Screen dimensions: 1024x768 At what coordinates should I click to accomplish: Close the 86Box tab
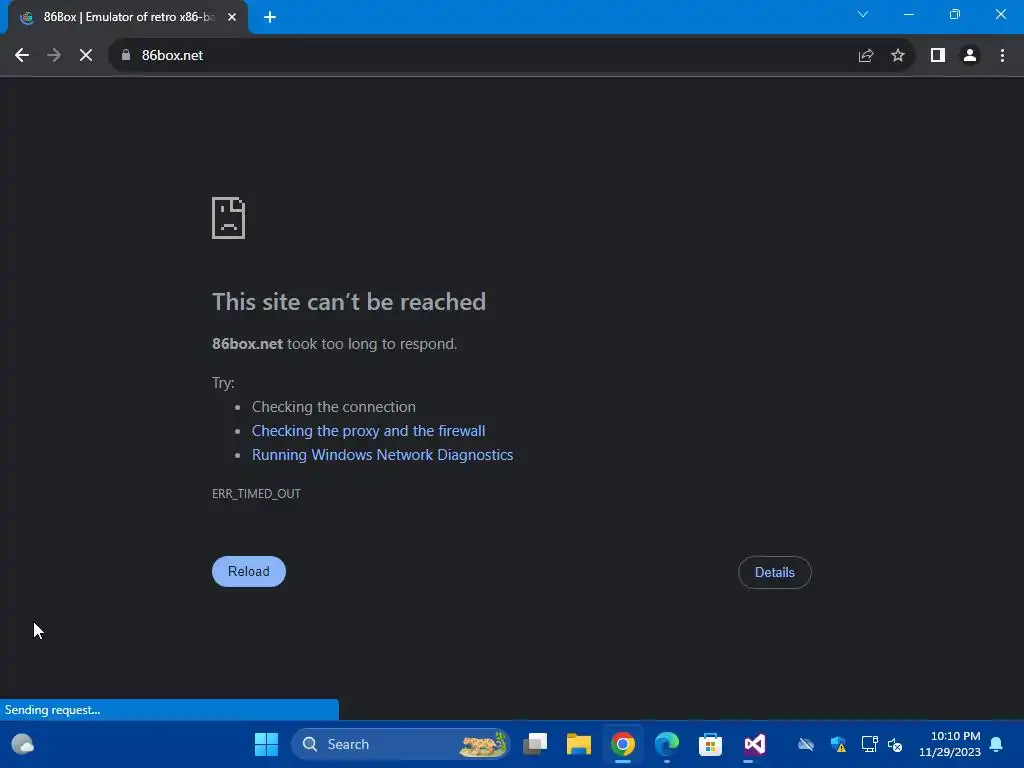pos(232,17)
